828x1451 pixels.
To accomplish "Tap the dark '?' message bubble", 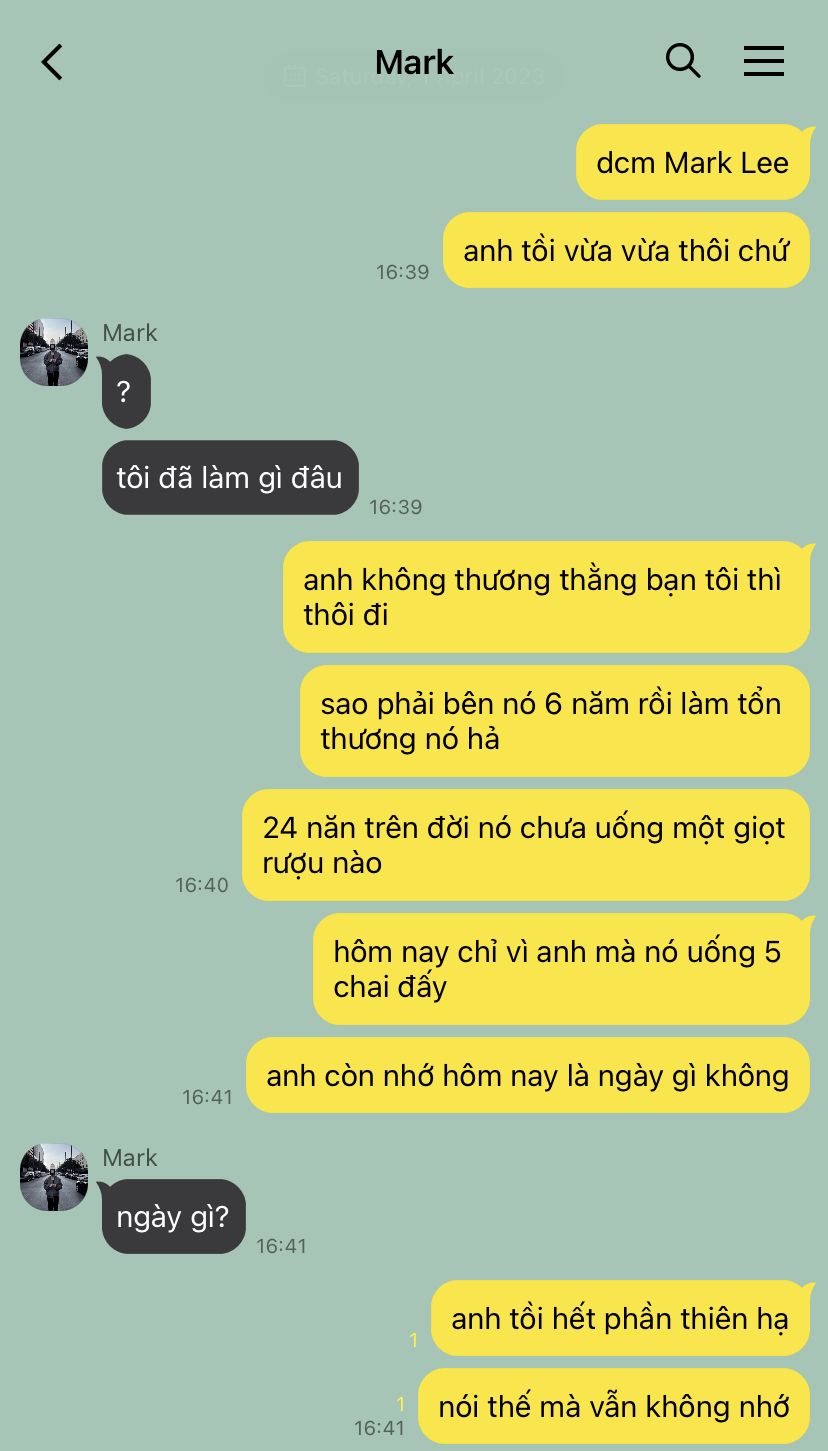I will click(x=125, y=391).
